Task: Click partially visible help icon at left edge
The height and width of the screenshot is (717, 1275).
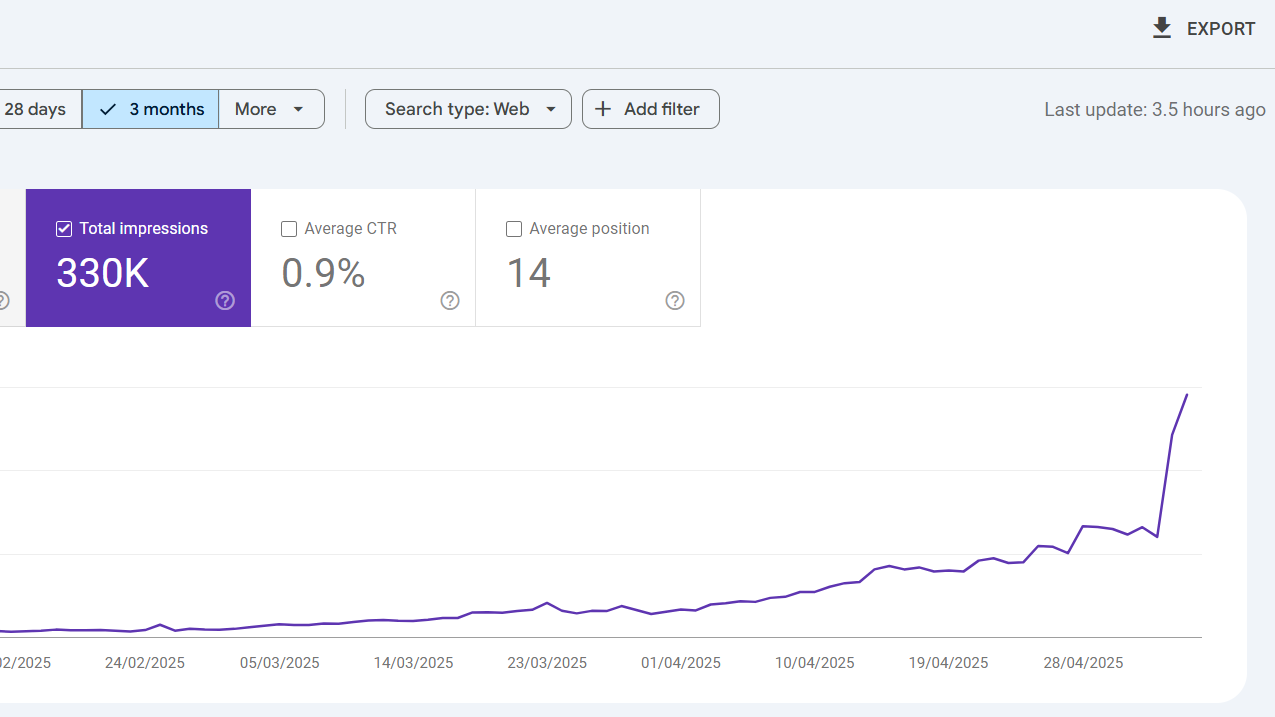Action: [3, 301]
